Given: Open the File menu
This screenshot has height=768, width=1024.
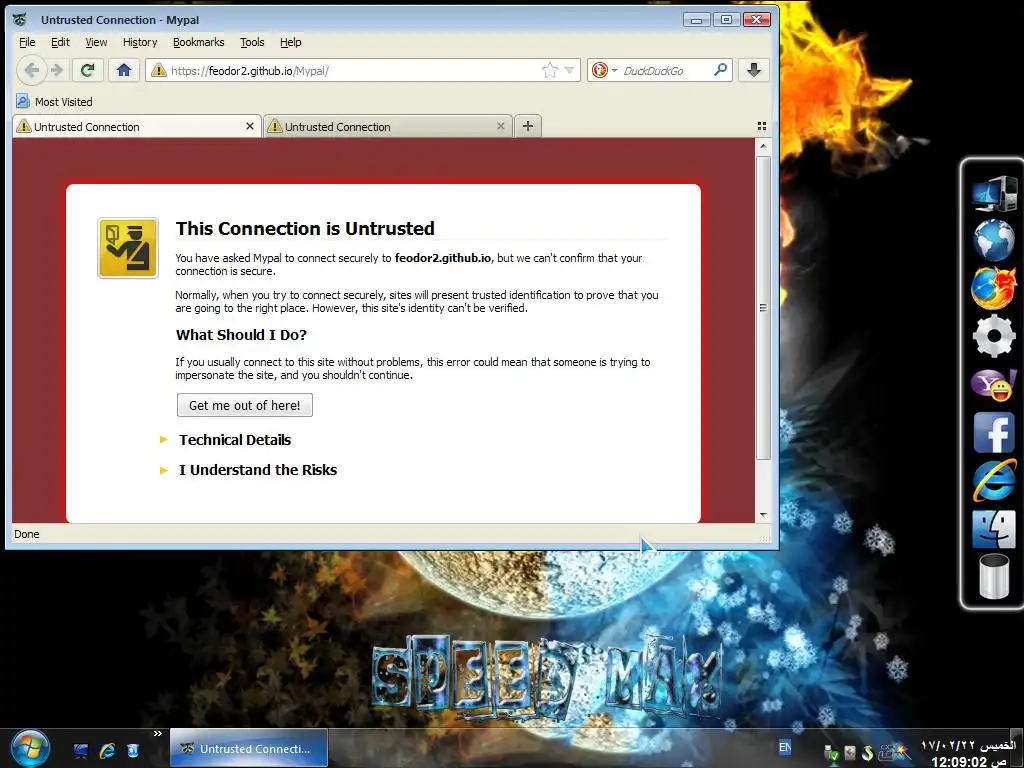Looking at the screenshot, I should 27,42.
